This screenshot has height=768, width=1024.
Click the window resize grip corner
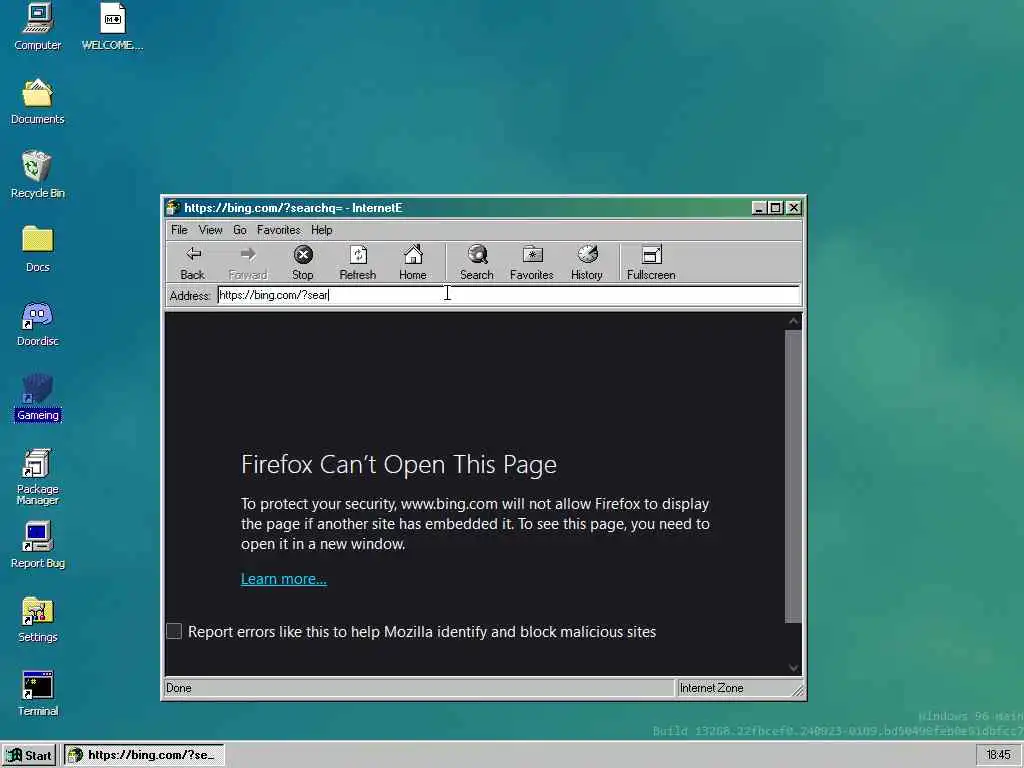797,690
